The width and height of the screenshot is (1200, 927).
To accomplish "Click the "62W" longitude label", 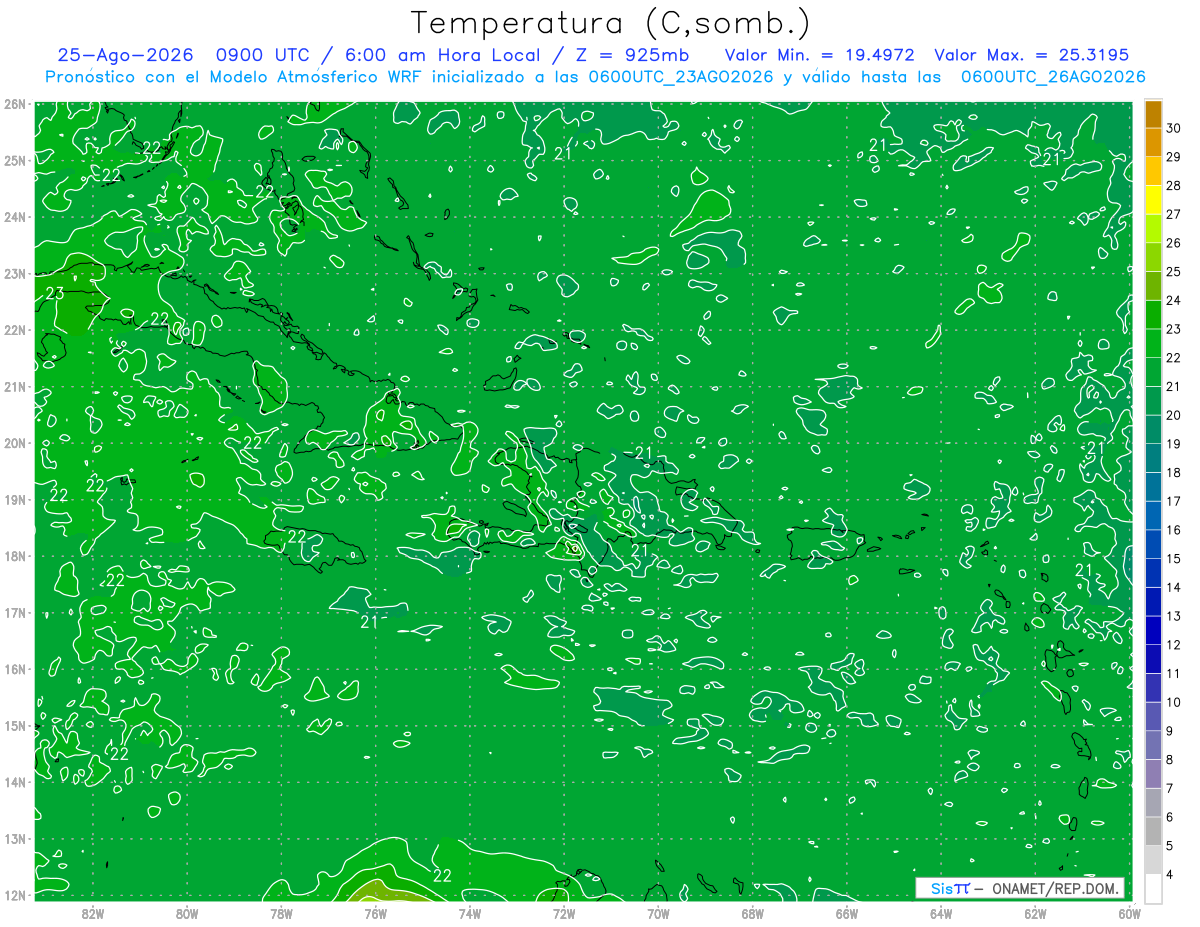I will coord(1034,913).
